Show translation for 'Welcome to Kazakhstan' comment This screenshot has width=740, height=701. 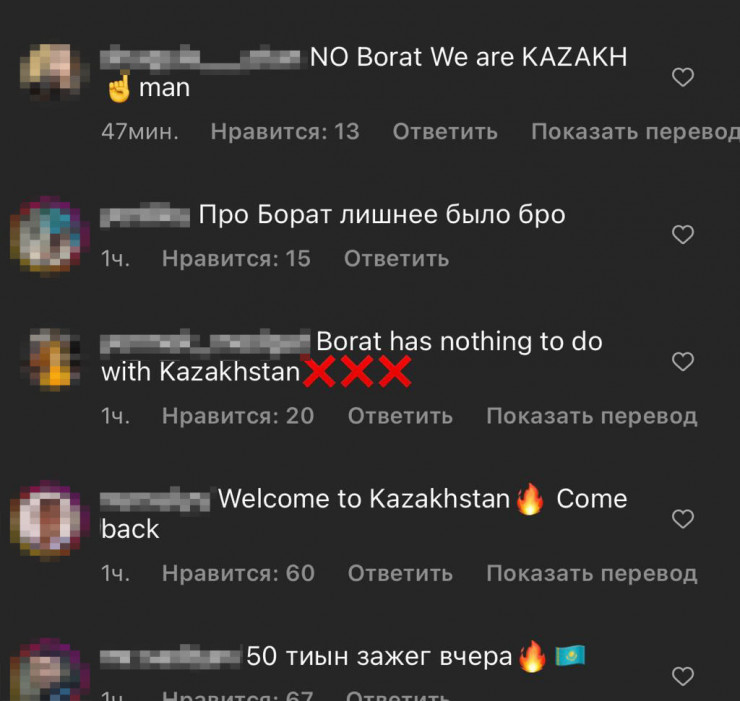(x=592, y=574)
